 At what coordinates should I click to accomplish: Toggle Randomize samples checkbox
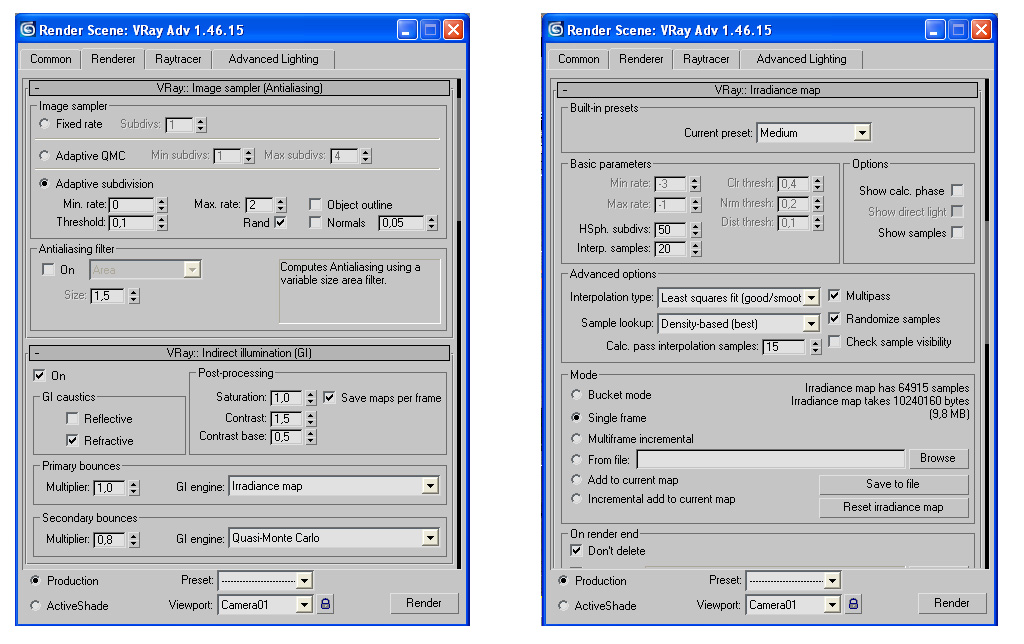(x=834, y=318)
